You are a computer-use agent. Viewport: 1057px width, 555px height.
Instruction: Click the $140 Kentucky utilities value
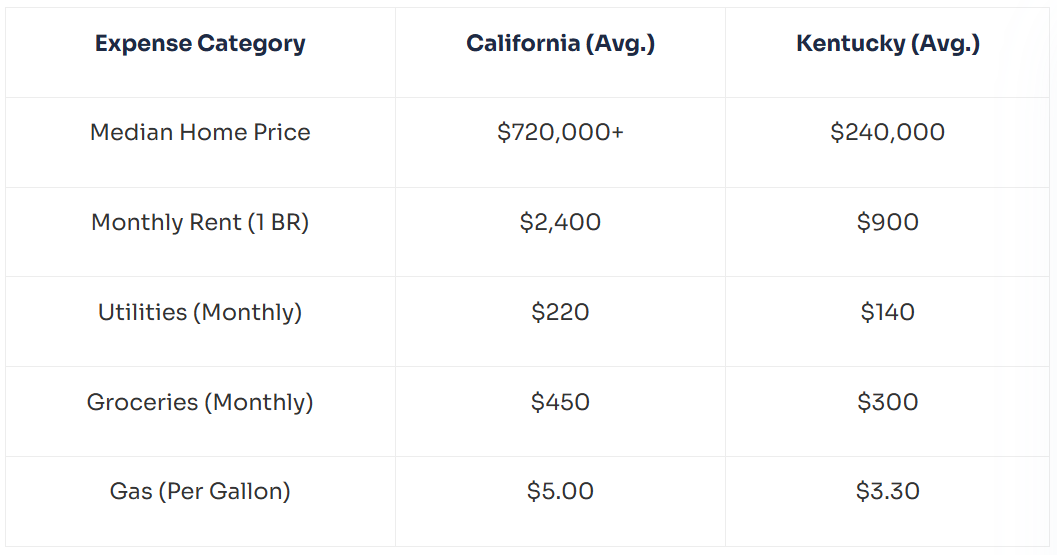[x=888, y=312]
